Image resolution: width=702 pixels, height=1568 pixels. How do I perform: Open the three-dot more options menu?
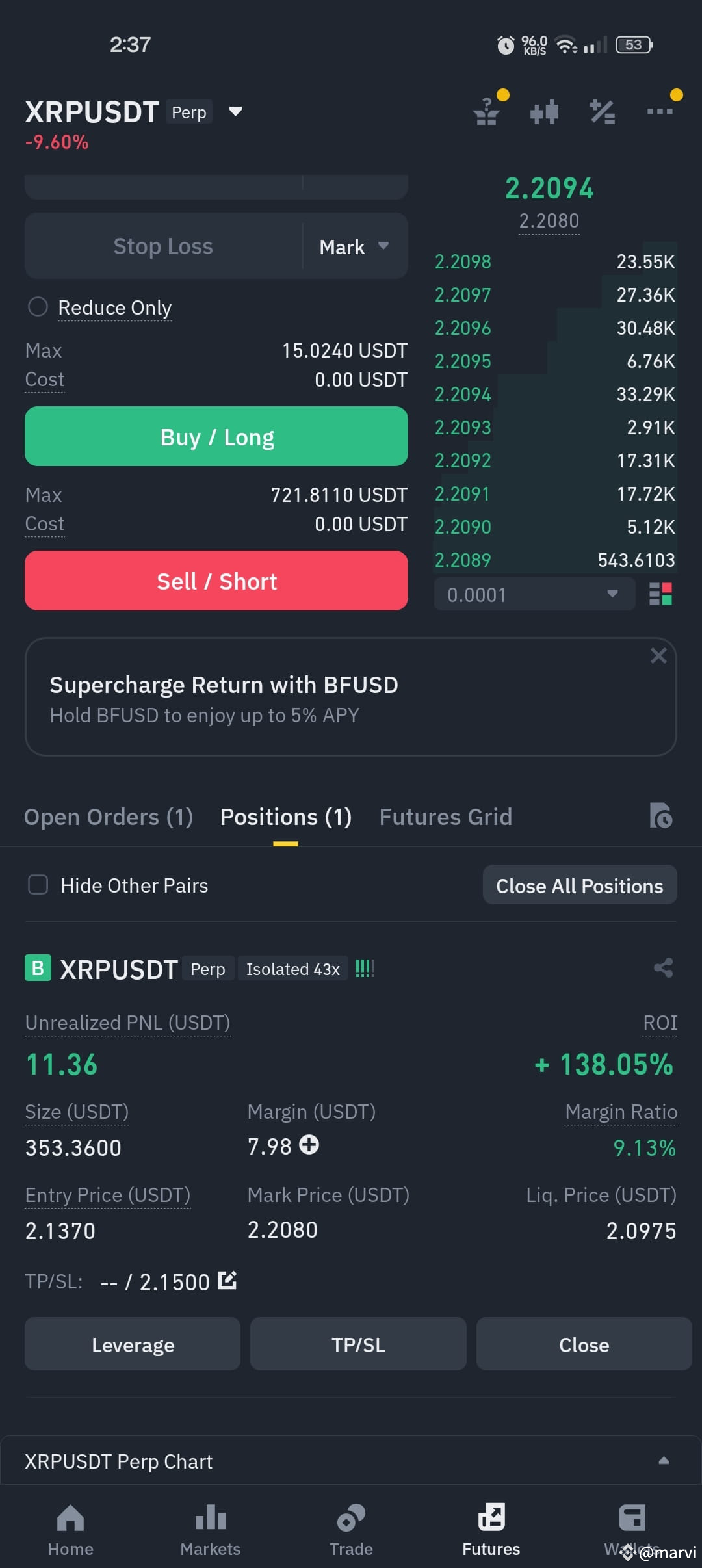(660, 111)
